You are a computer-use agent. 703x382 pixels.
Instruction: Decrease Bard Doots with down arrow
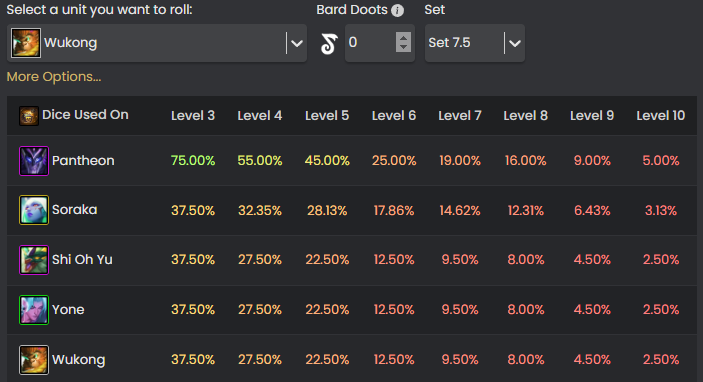[404, 48]
